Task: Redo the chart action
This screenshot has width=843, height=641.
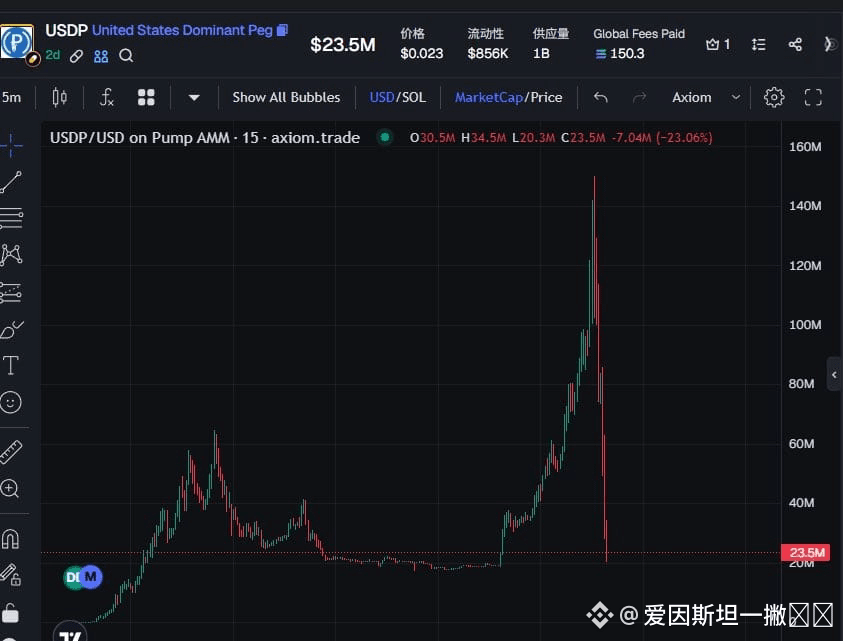Action: pyautogui.click(x=639, y=97)
